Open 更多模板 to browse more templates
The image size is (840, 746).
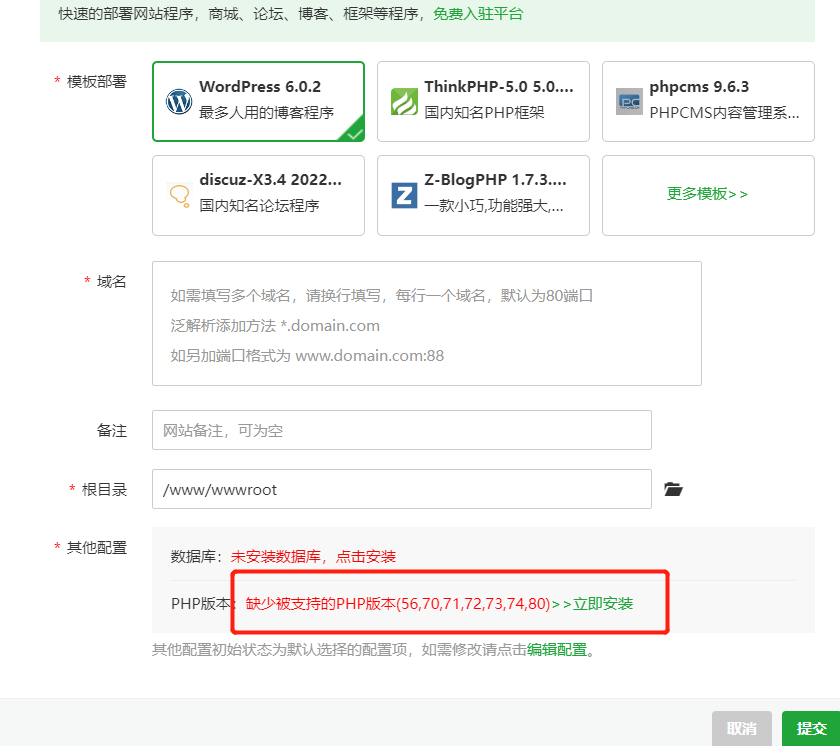(707, 193)
